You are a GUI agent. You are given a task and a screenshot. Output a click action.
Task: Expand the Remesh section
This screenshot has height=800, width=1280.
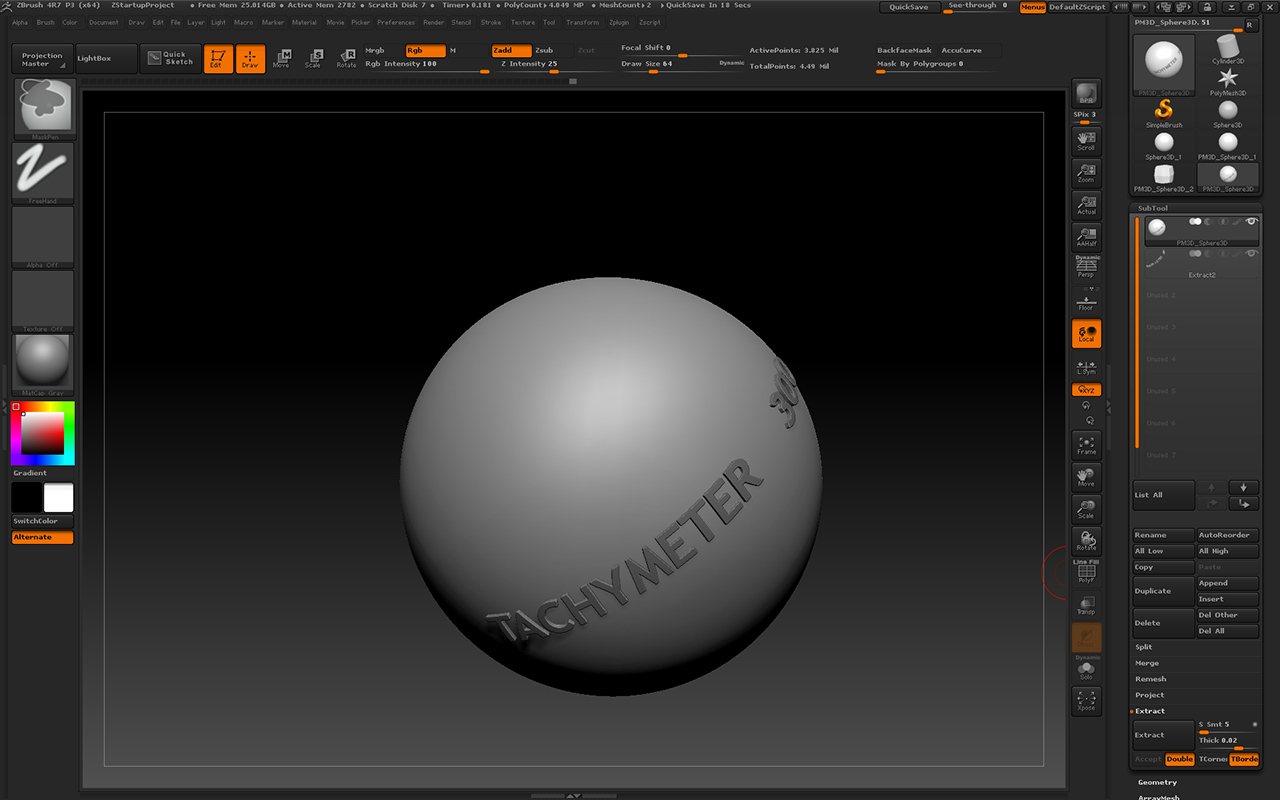1150,679
